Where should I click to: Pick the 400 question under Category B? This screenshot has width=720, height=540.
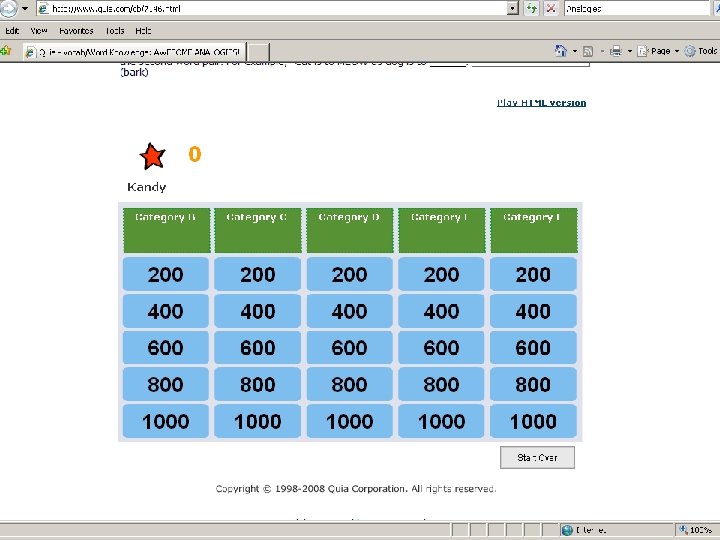click(166, 311)
